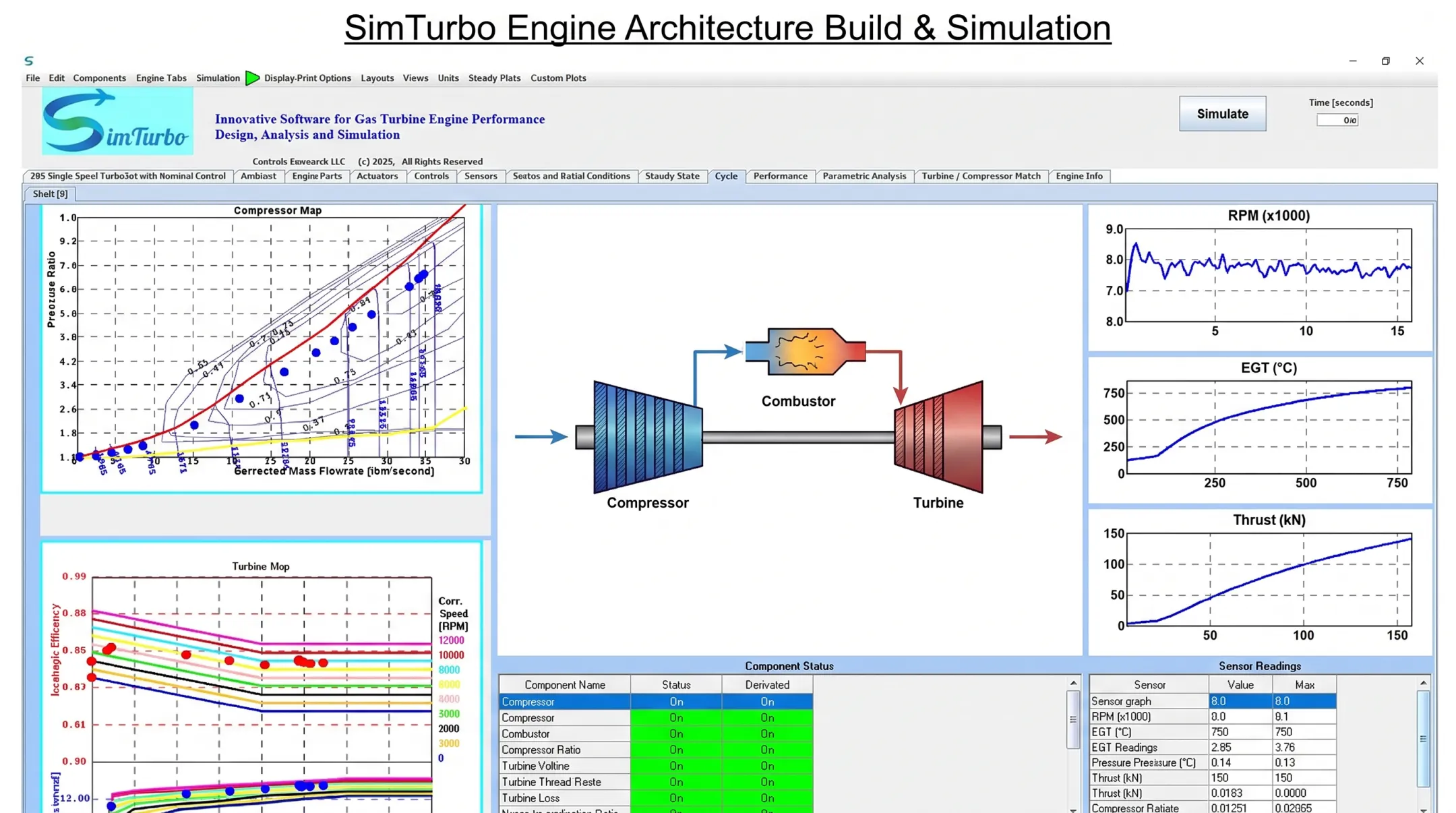Select the highlighted Compressor row
Screen dimensions: 1456x813
tap(656, 702)
